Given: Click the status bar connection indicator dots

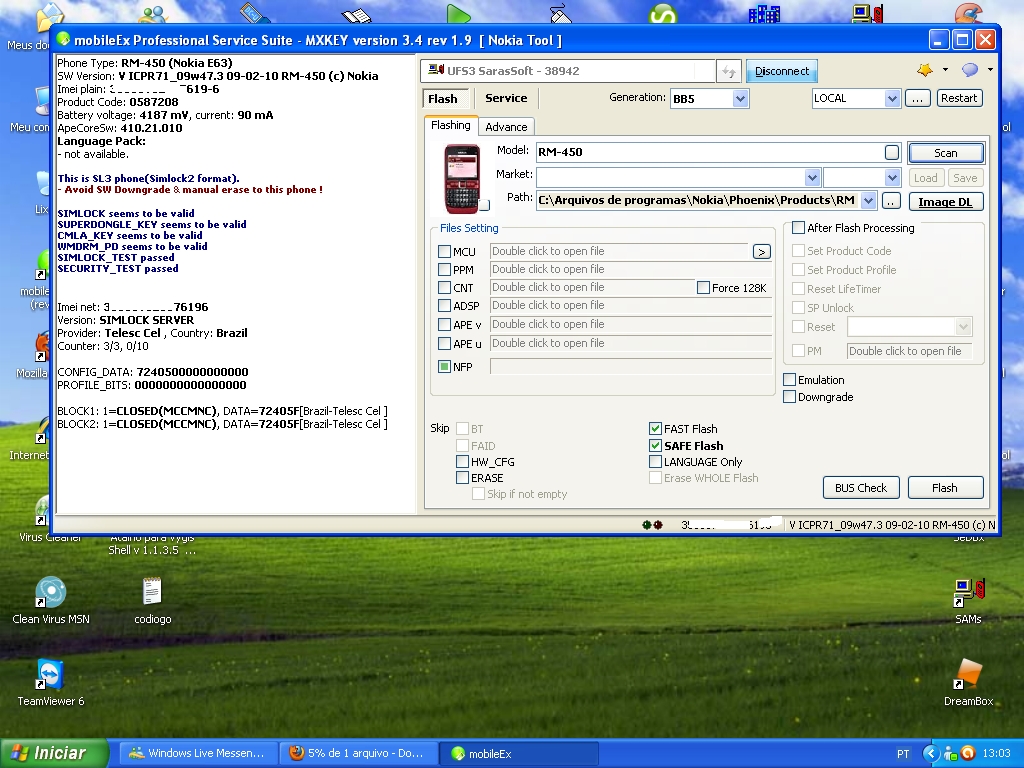Looking at the screenshot, I should tap(652, 524).
